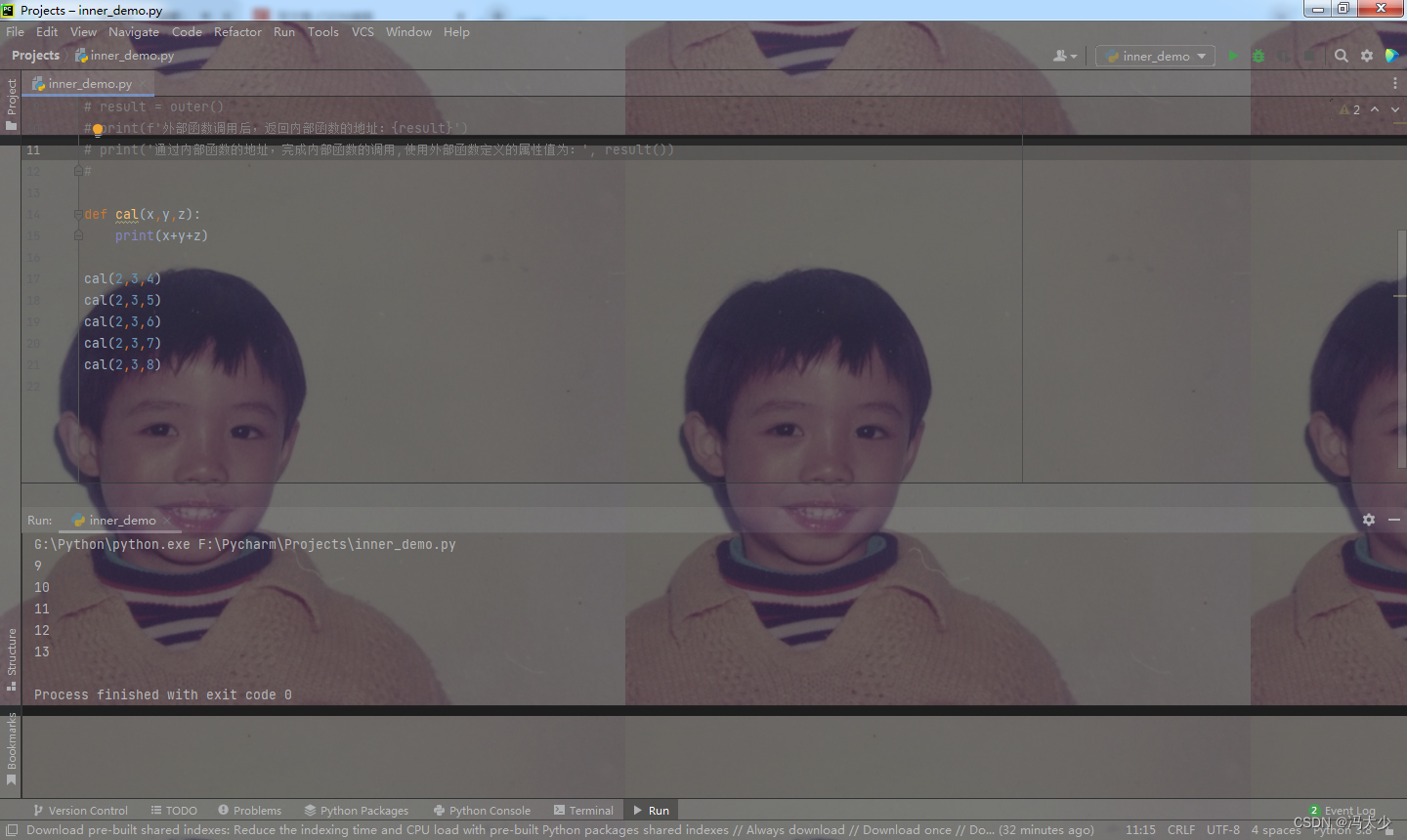
Task: Hide the Run tool window
Action: [x=1394, y=520]
